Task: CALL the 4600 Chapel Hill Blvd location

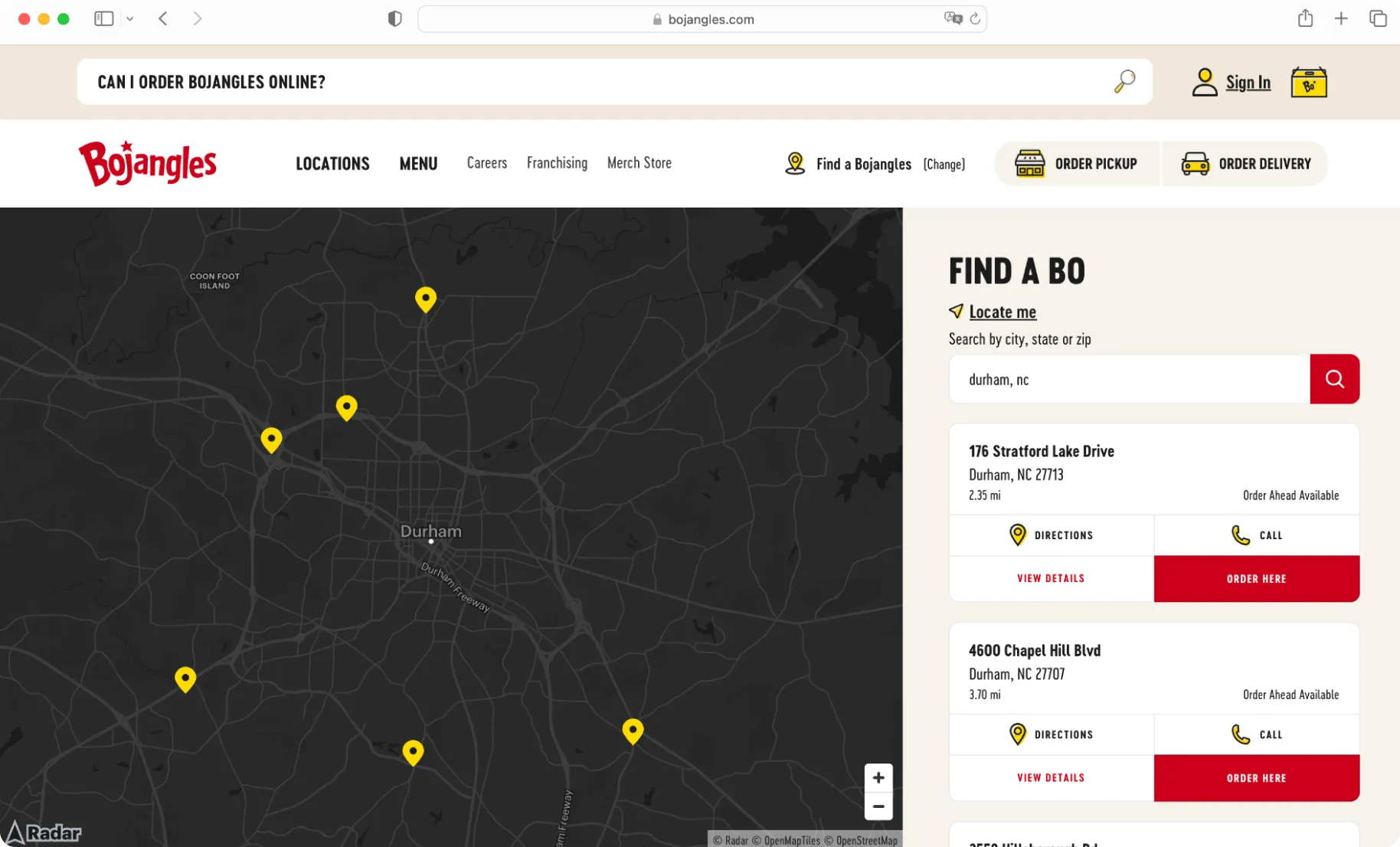Action: [1257, 734]
